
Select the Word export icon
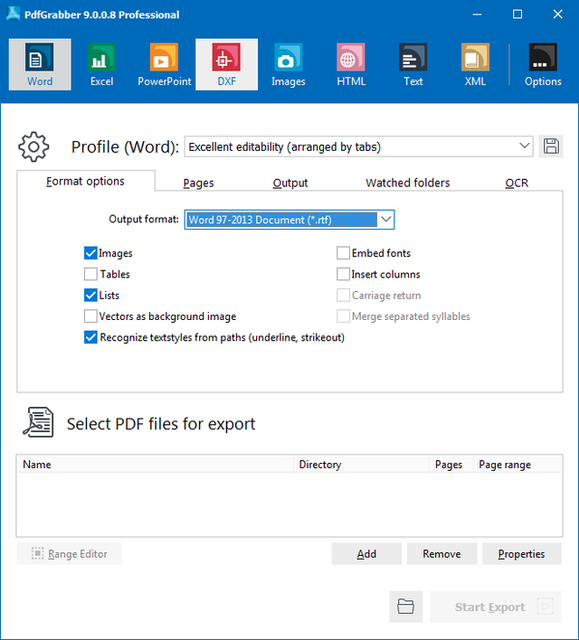point(40,64)
